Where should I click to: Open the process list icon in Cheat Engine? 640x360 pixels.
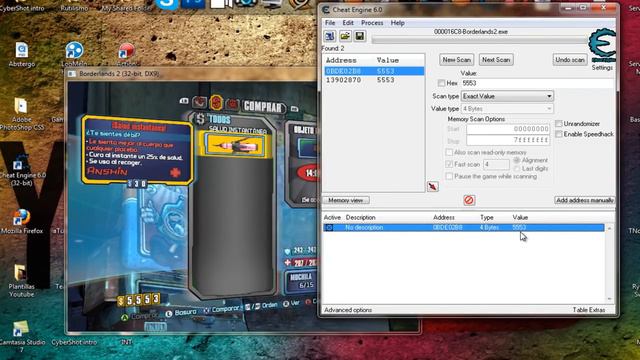(x=330, y=36)
